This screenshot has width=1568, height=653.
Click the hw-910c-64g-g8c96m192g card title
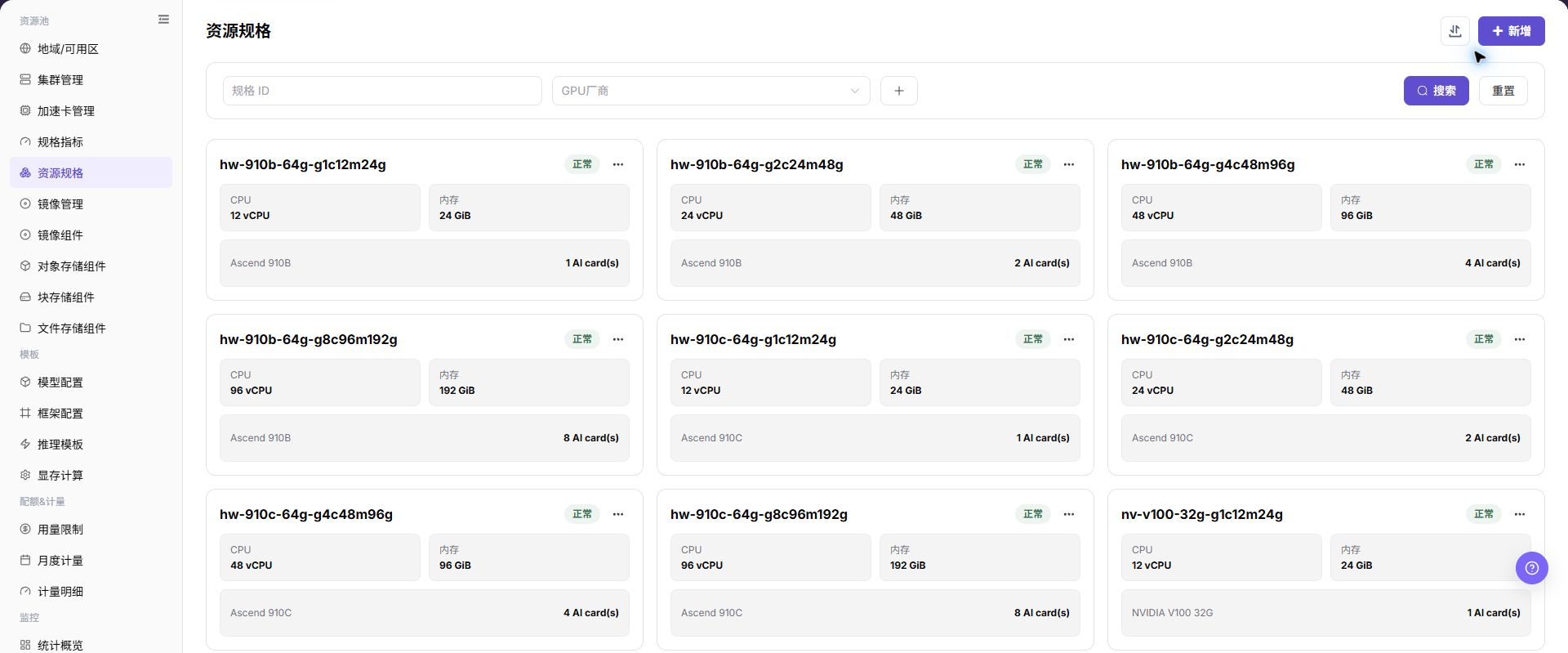[759, 514]
